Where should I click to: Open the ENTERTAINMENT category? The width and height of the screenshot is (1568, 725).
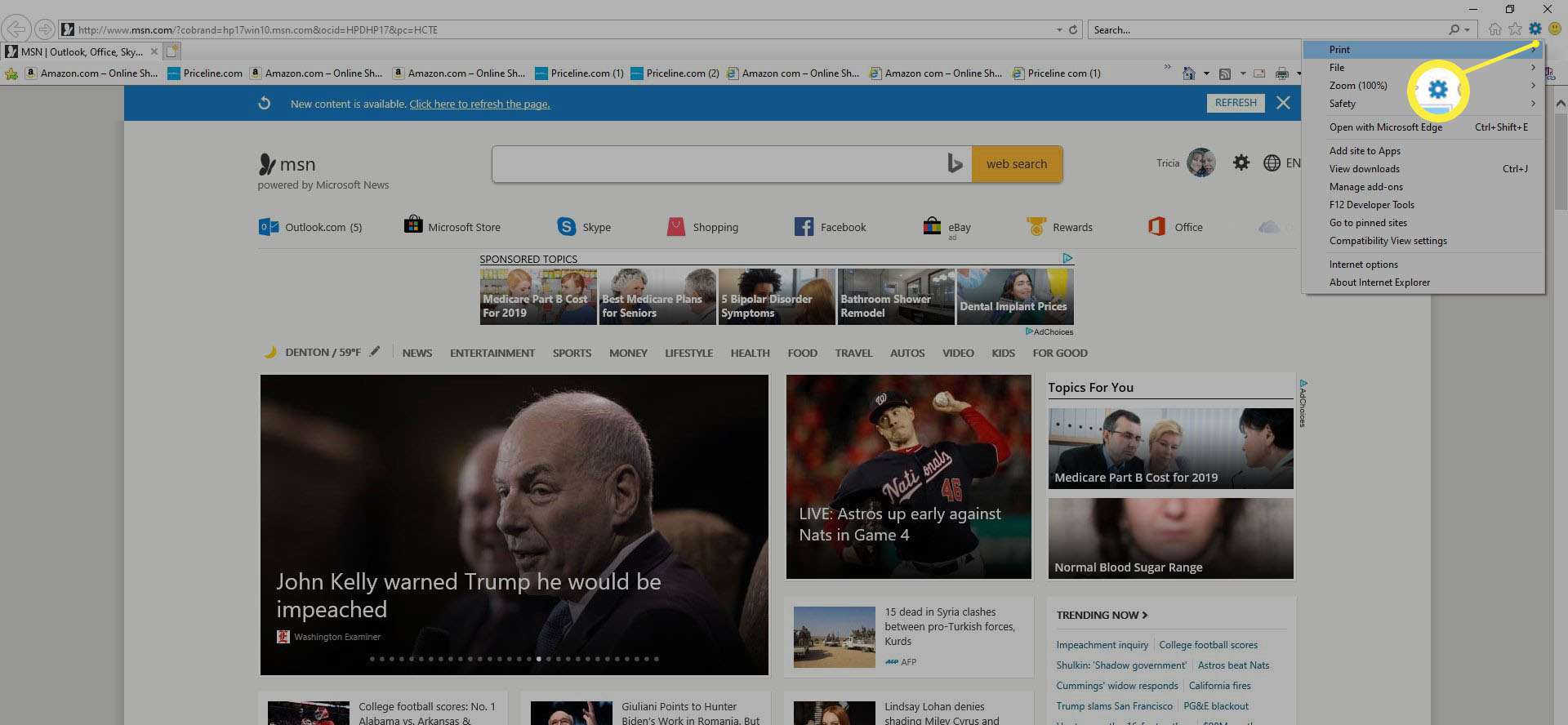click(492, 353)
